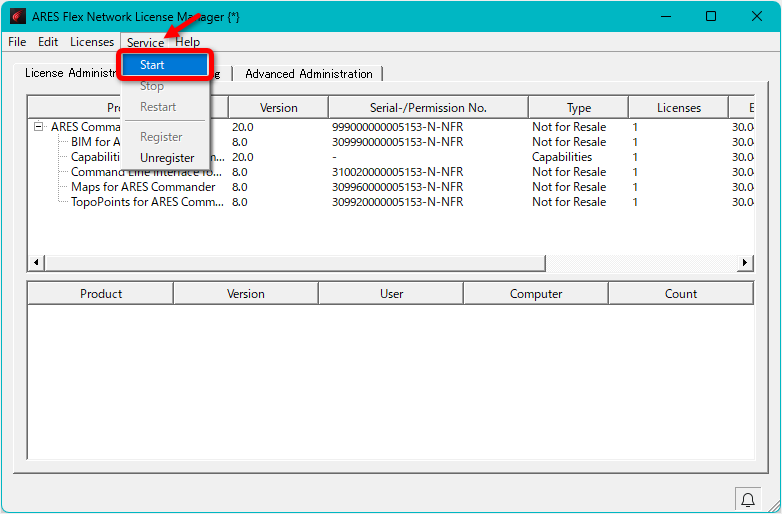Click the horizontal scrollbar thumb

point(295,262)
